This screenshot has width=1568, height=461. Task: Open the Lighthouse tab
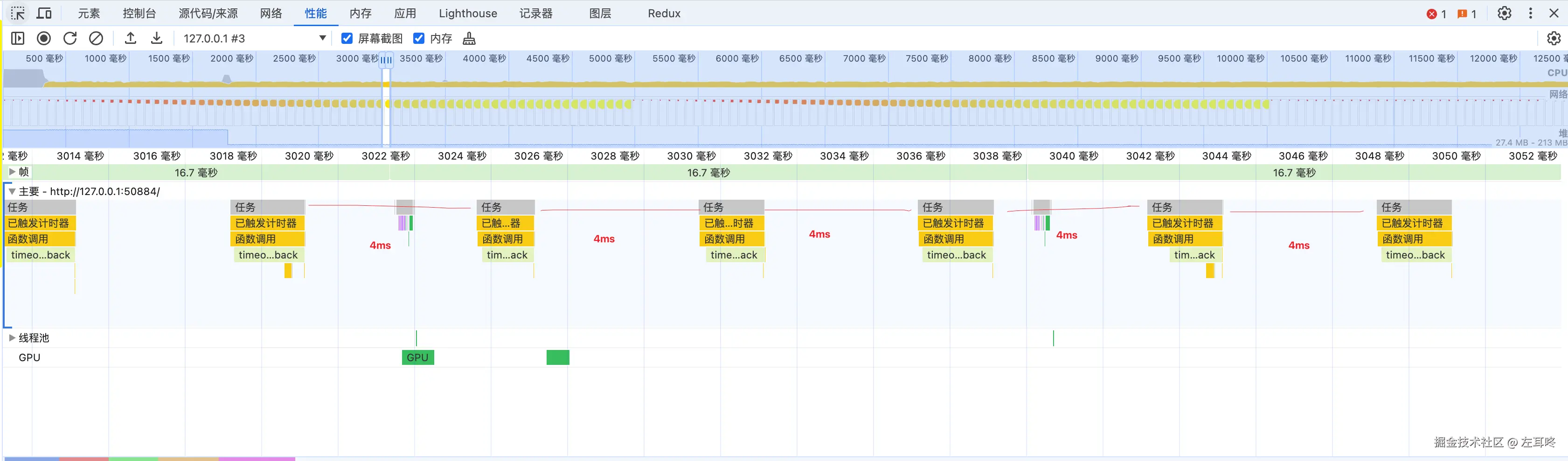click(x=467, y=14)
